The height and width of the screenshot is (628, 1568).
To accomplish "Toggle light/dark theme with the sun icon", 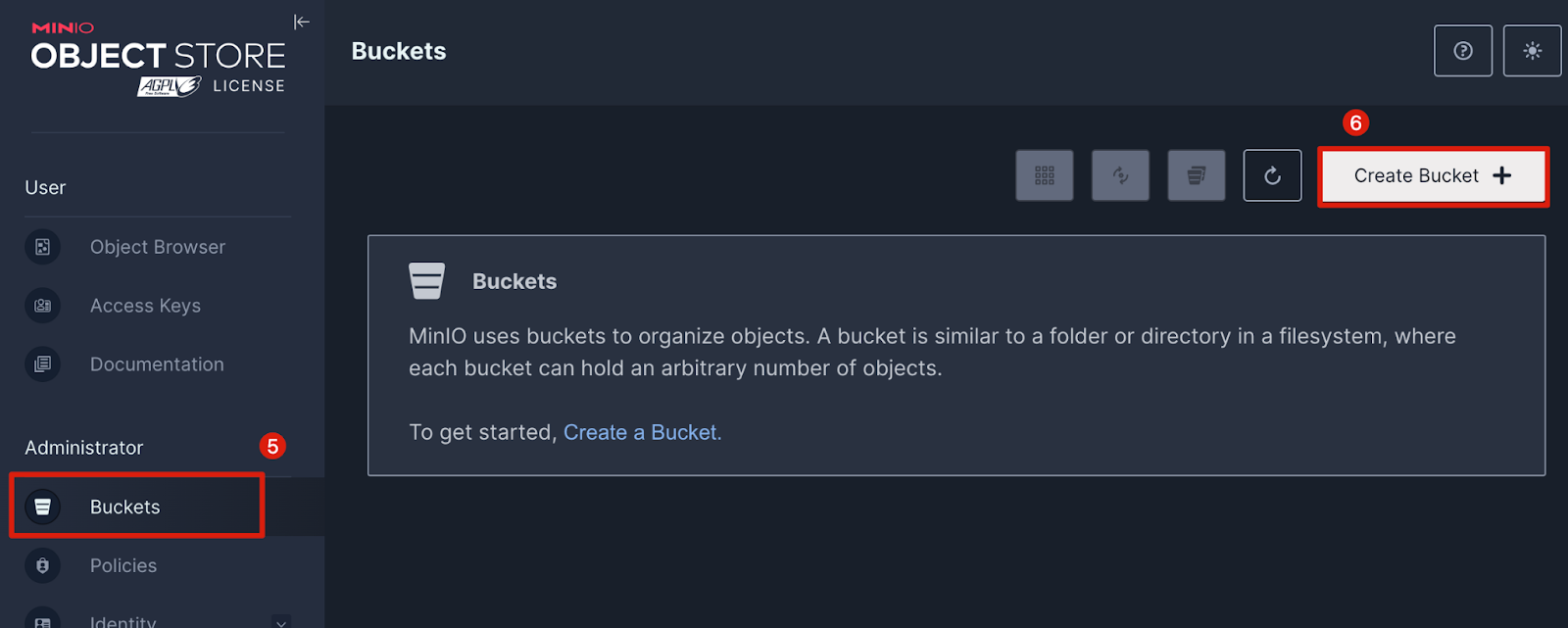I will (1532, 51).
